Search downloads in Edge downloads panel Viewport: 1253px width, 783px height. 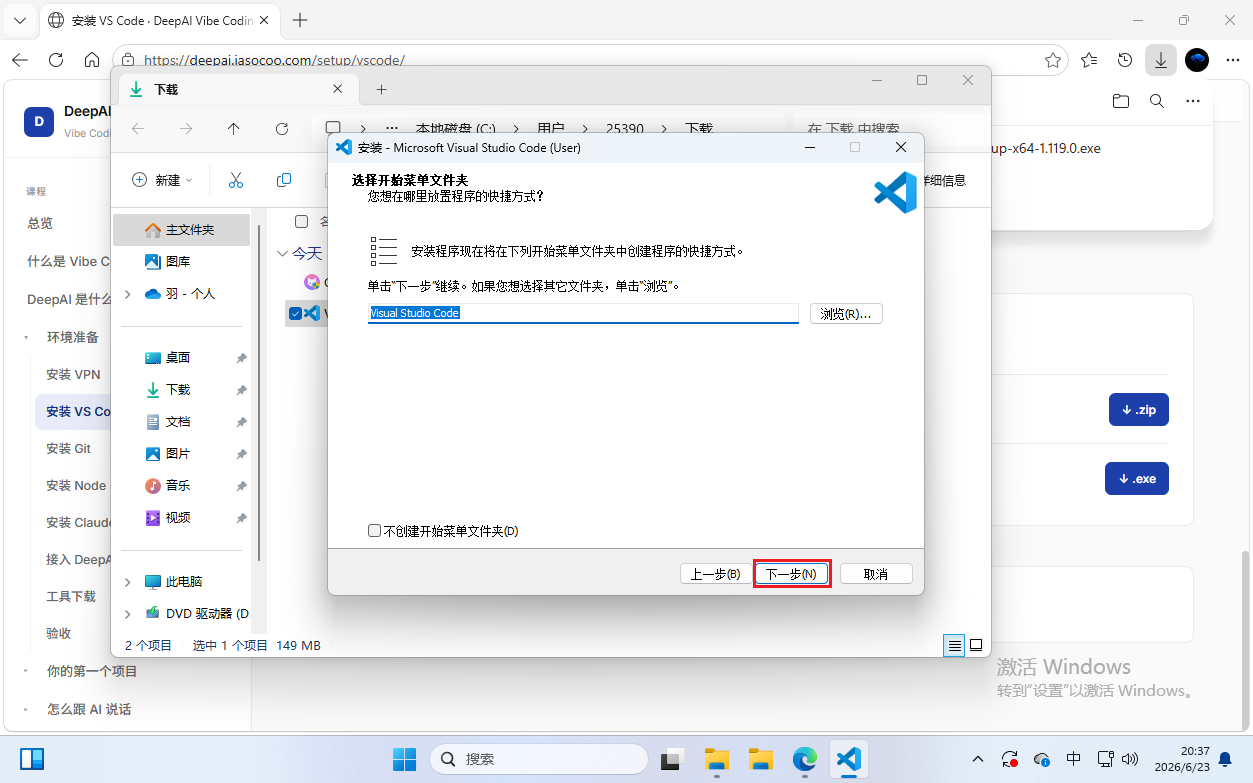pos(1156,101)
